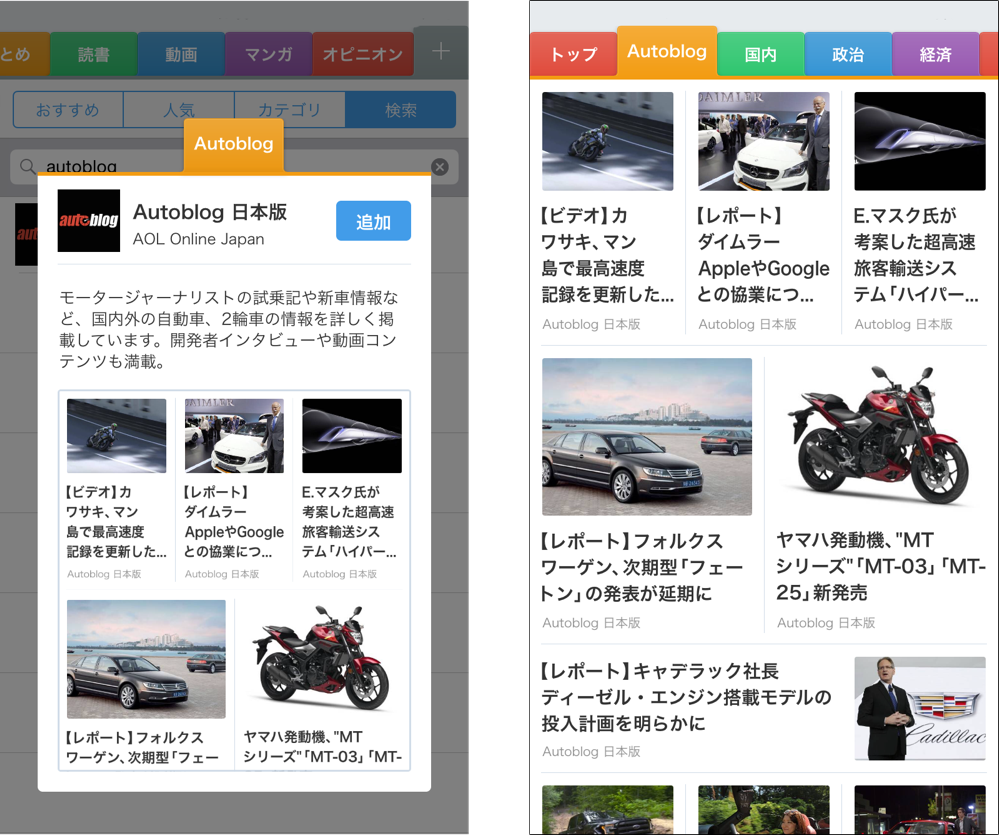Image resolution: width=1000 pixels, height=835 pixels.
Task: Tap the AOL Online Japan publisher text
Action: click(198, 239)
